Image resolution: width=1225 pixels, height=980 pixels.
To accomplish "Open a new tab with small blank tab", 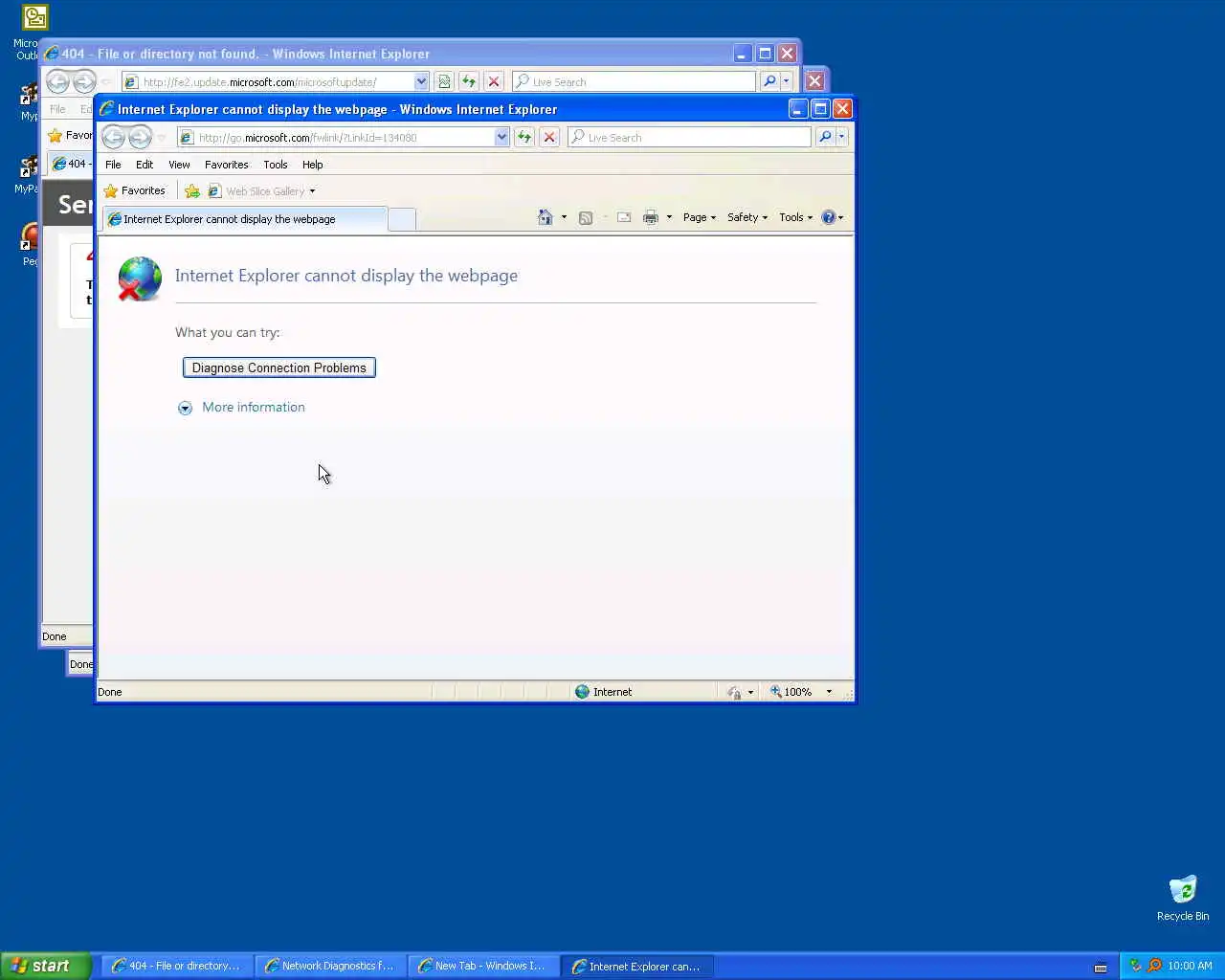I will (x=402, y=220).
